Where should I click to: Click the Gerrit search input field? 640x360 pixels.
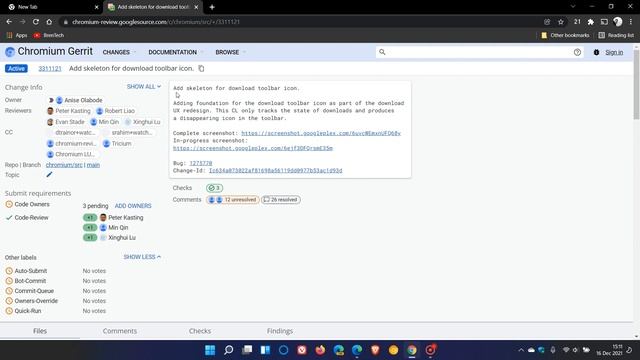(480, 52)
